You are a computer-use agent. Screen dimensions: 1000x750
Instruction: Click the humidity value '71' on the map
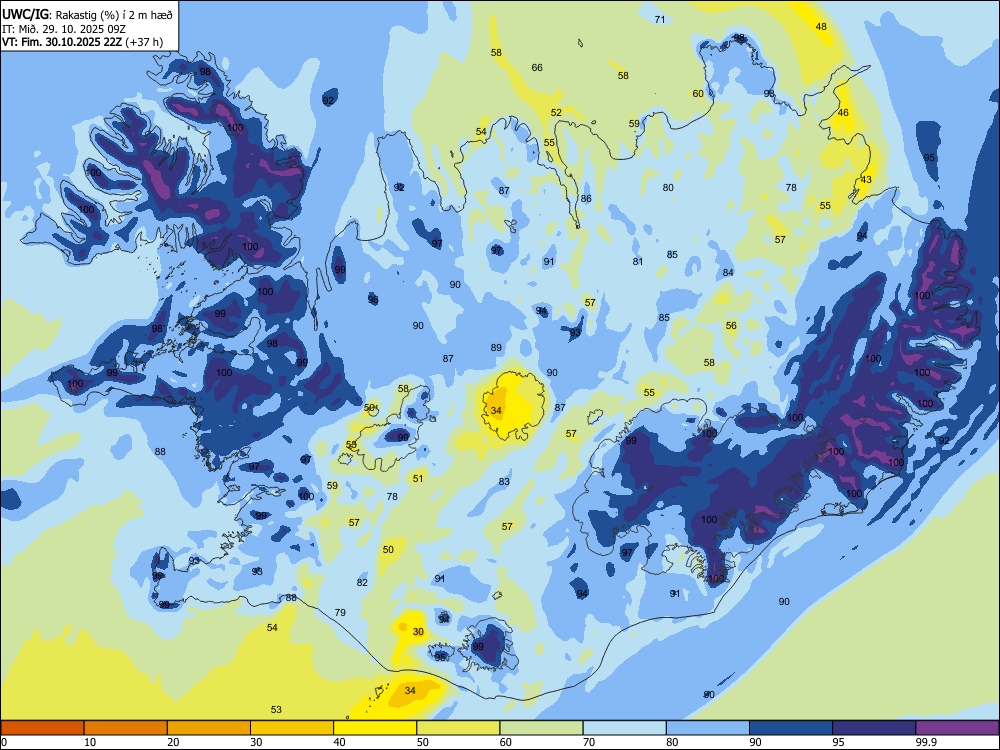point(660,20)
